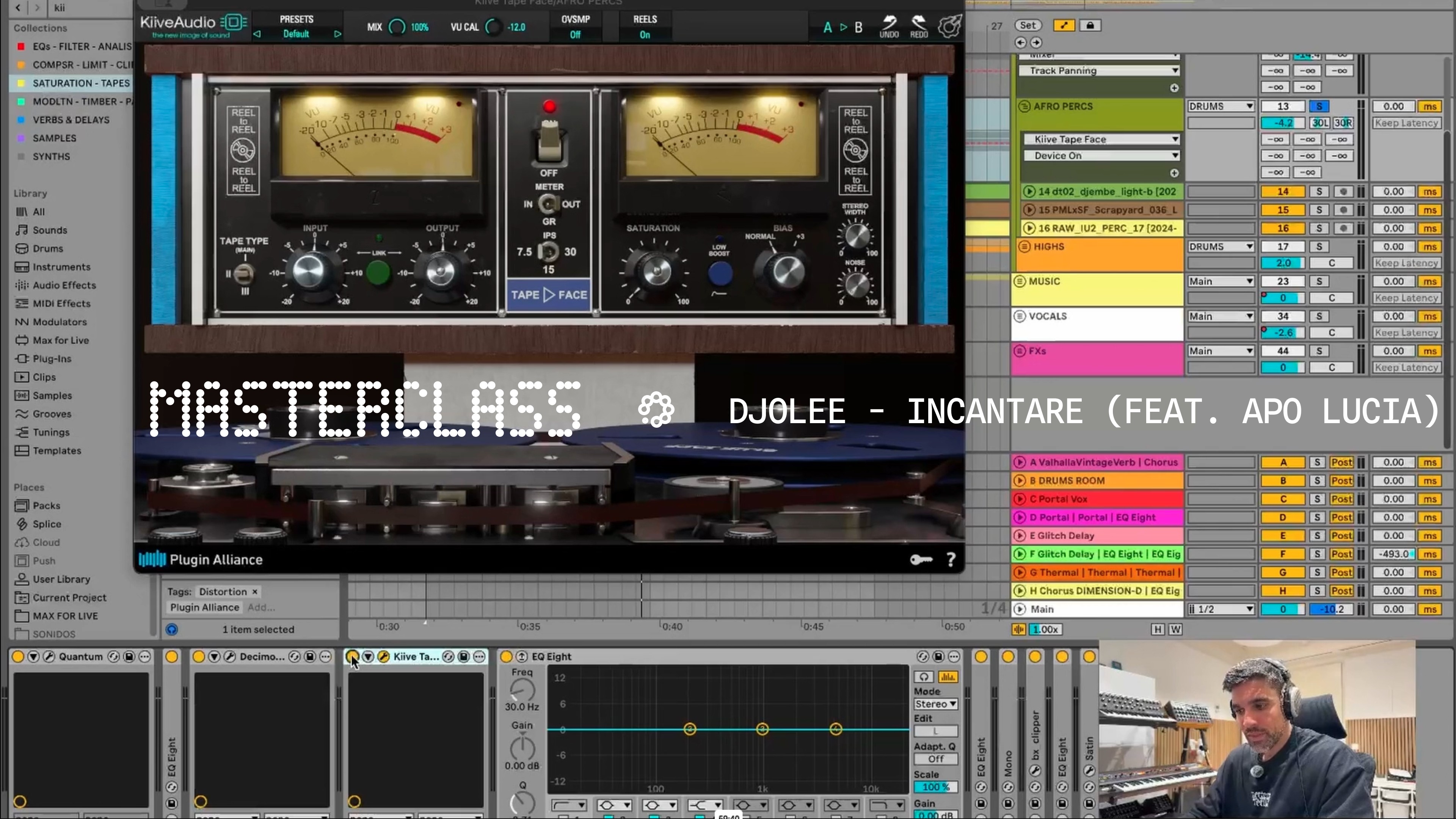Toggle the EQ Eight device activator
Screen dimensions: 1456x819
click(507, 656)
